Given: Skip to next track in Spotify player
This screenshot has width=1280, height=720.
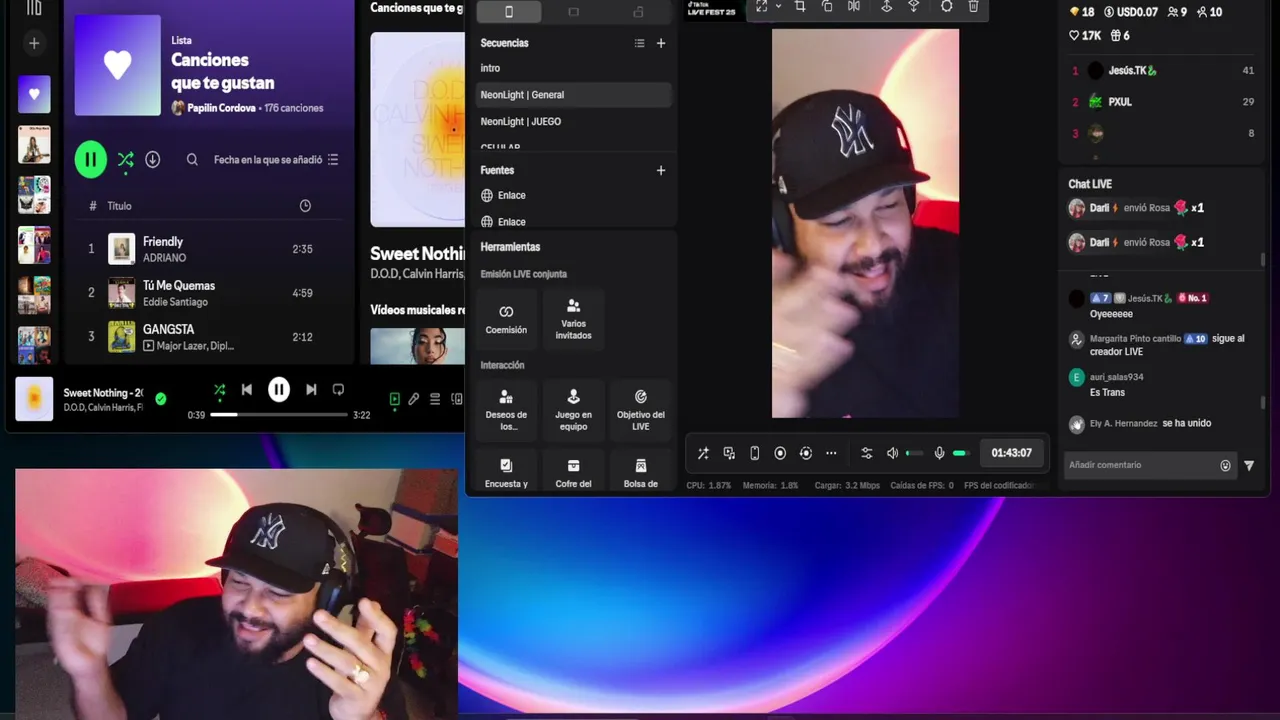Looking at the screenshot, I should click(x=311, y=390).
